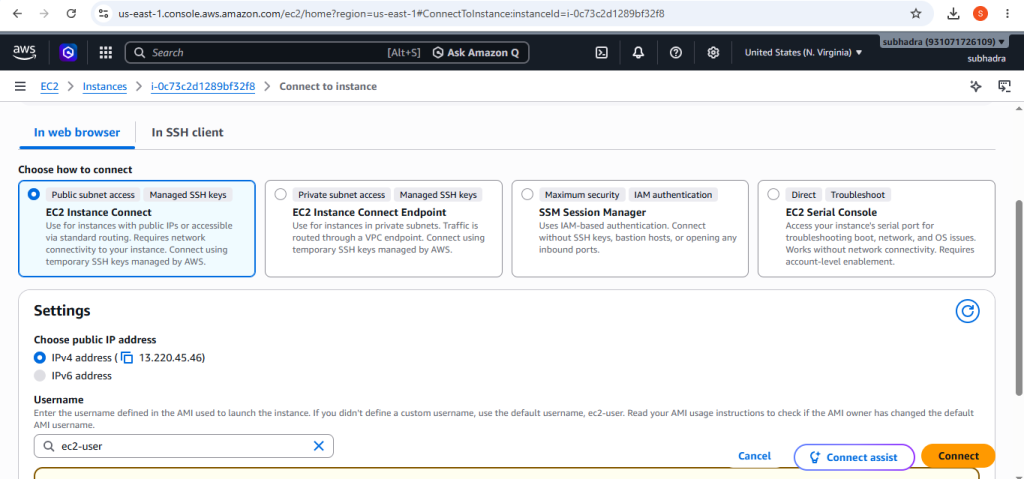Image resolution: width=1024 pixels, height=479 pixels.
Task: Click the Choose how to connect label
Action: [75, 170]
